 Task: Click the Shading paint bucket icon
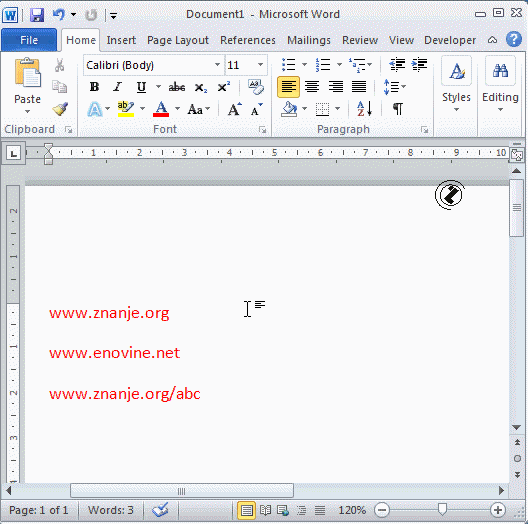(289, 109)
